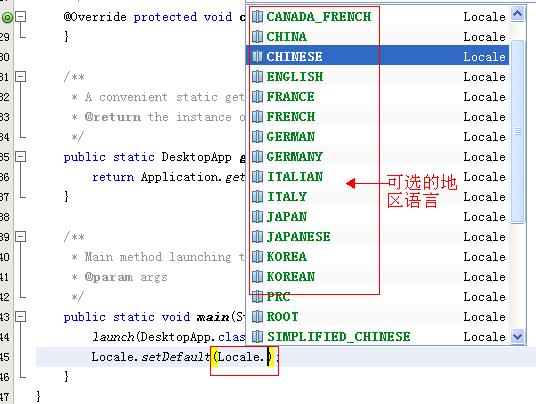Click the field icon beside CANADA_FRENCH
The height and width of the screenshot is (404, 536).
[257, 16]
